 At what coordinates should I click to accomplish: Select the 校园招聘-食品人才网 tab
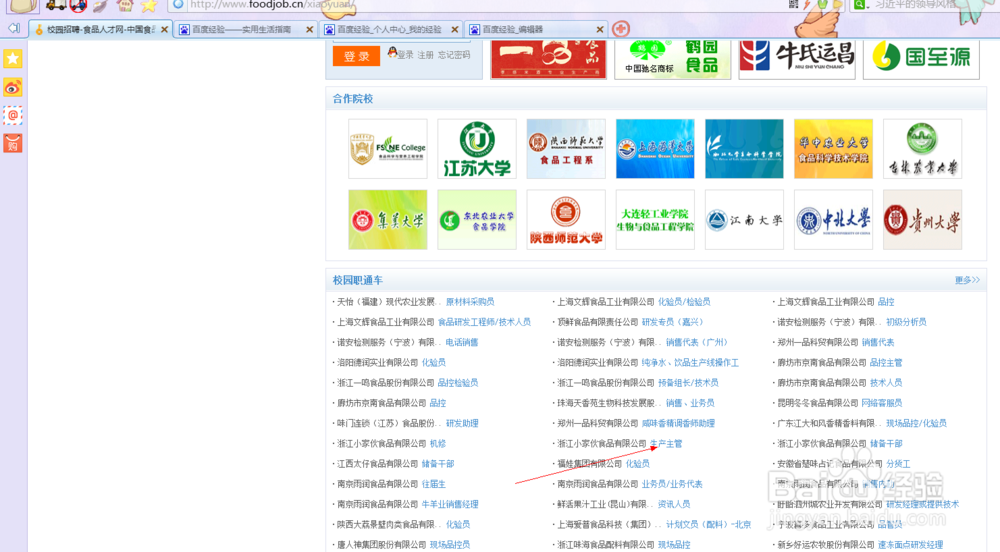pyautogui.click(x=100, y=29)
